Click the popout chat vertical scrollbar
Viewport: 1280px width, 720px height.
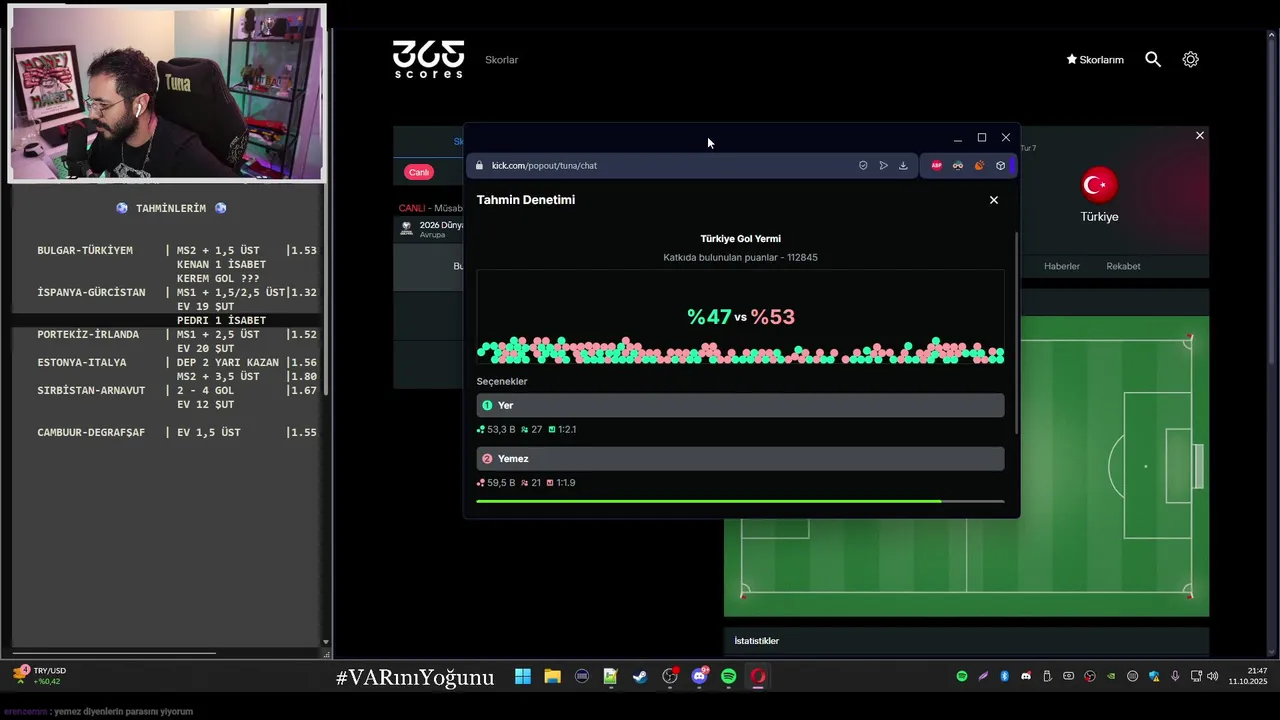tap(1017, 333)
